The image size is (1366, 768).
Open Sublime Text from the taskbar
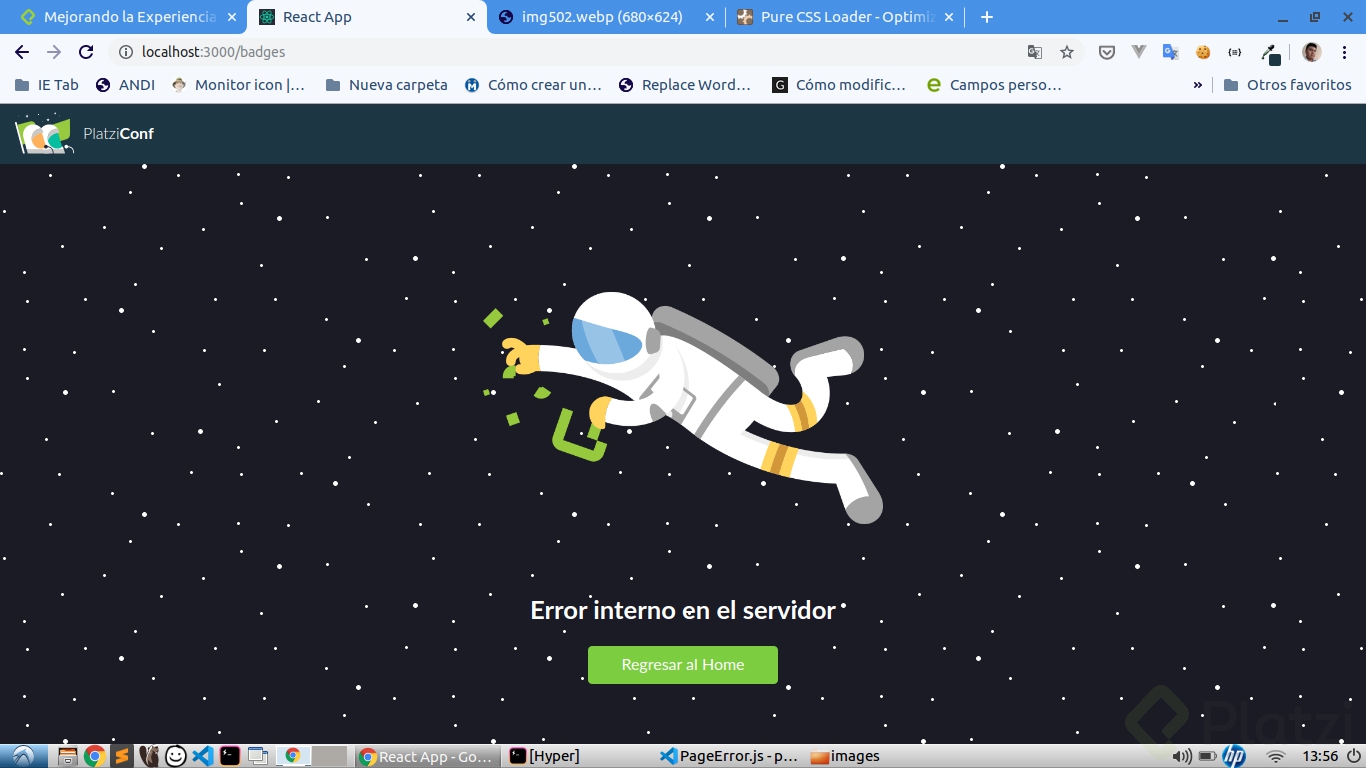pos(122,755)
